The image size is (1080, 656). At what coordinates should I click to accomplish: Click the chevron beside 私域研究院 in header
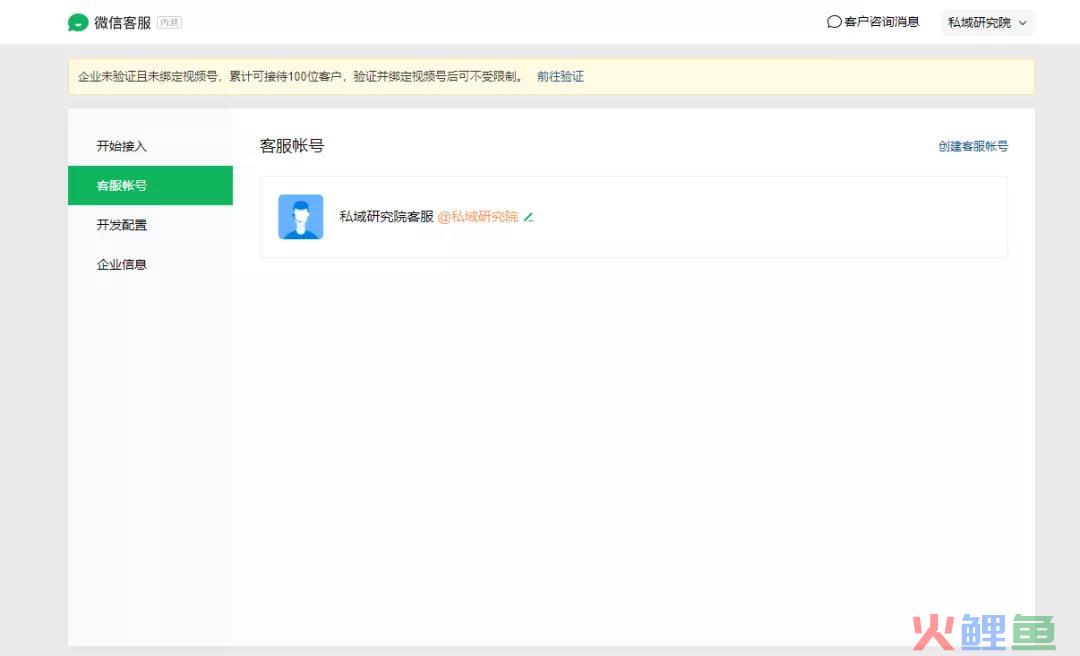(x=1023, y=23)
